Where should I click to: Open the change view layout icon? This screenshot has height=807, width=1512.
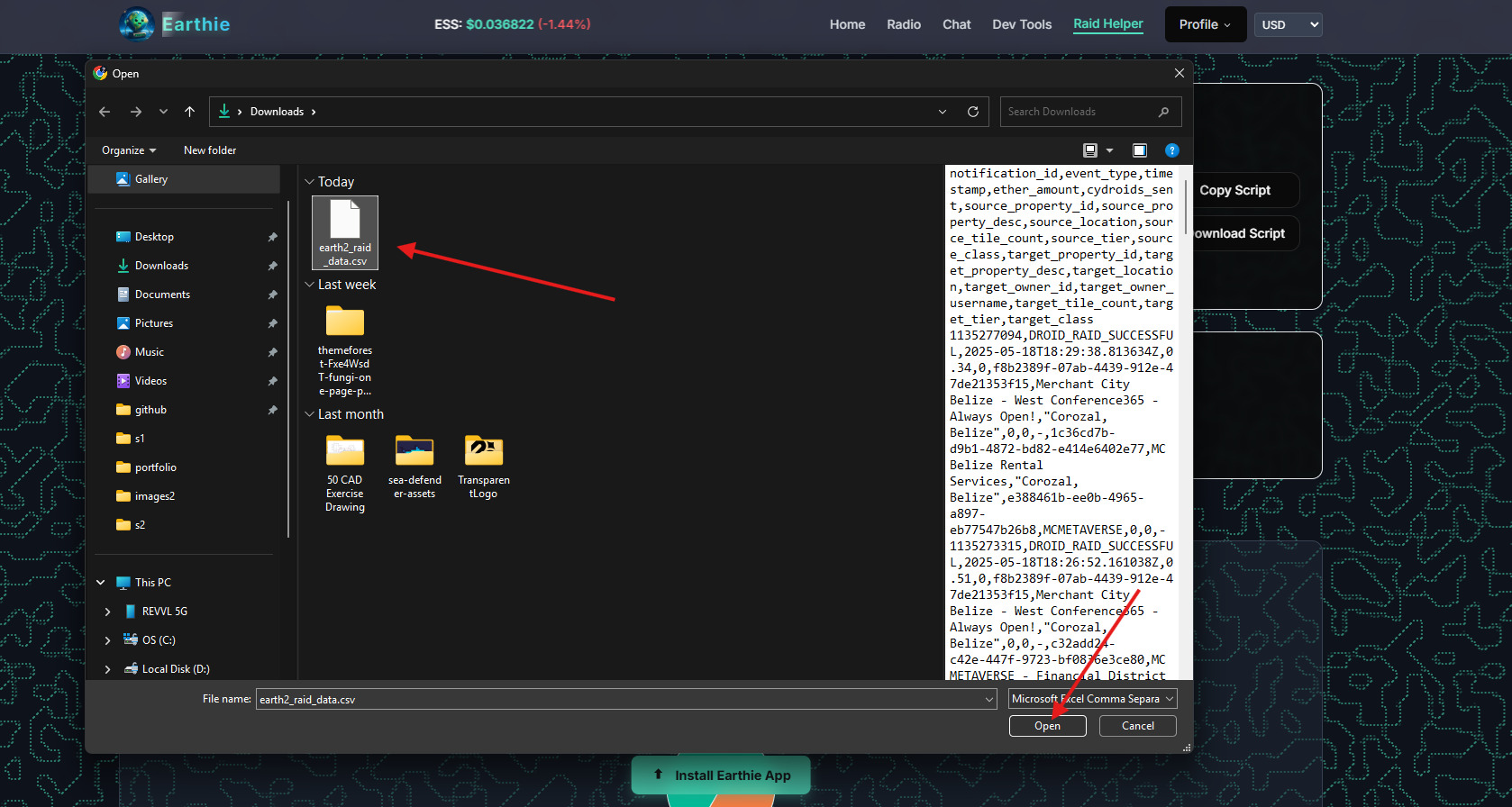[1090, 150]
